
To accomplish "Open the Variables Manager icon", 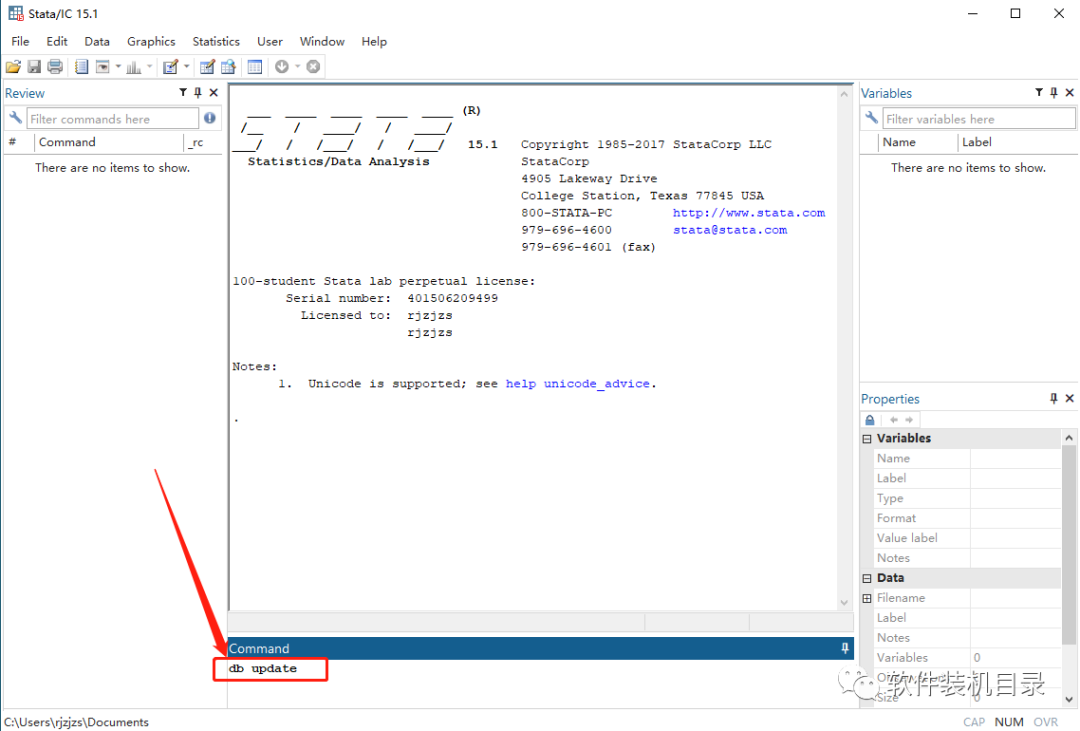I will click(255, 67).
